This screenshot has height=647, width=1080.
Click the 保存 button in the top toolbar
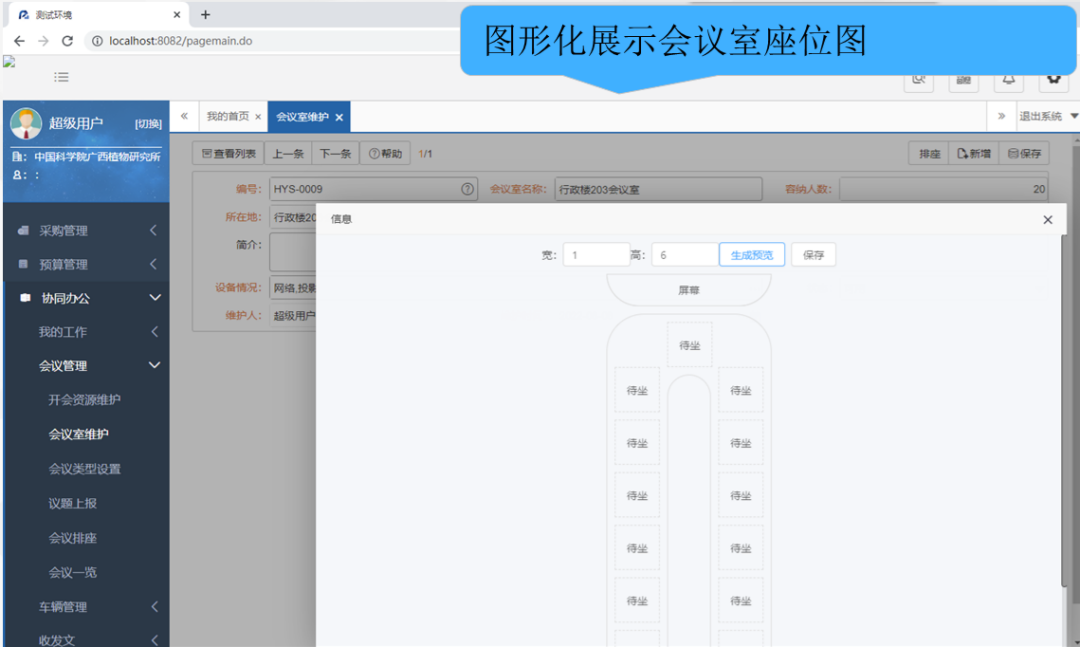point(1024,154)
